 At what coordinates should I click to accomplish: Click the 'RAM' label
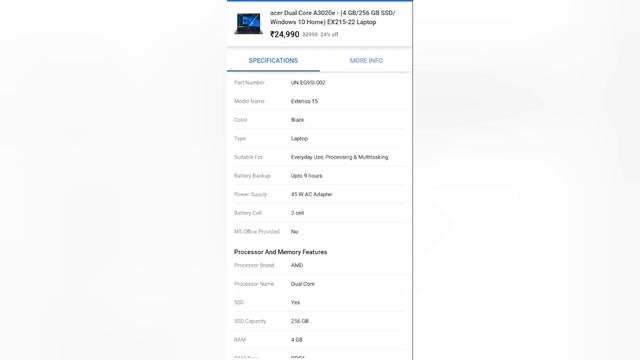point(240,340)
